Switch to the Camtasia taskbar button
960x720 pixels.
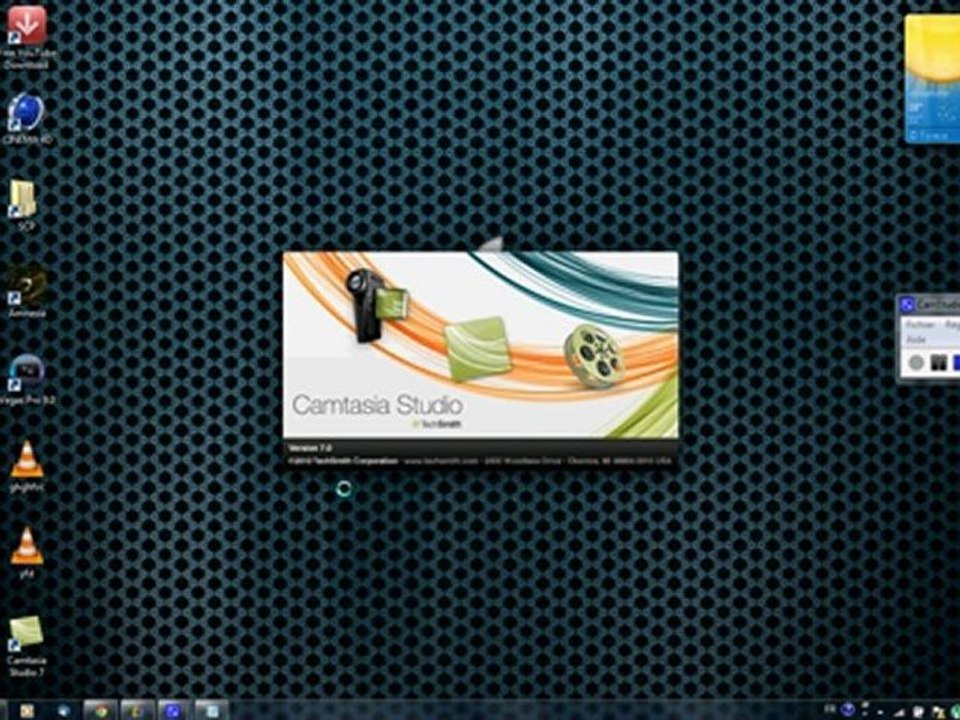[x=211, y=710]
